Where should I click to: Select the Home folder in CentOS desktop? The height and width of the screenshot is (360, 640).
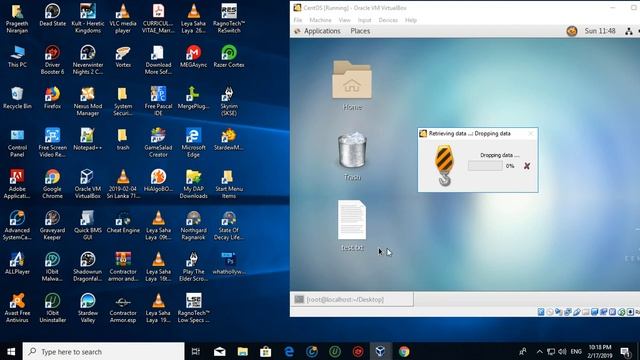[x=352, y=86]
